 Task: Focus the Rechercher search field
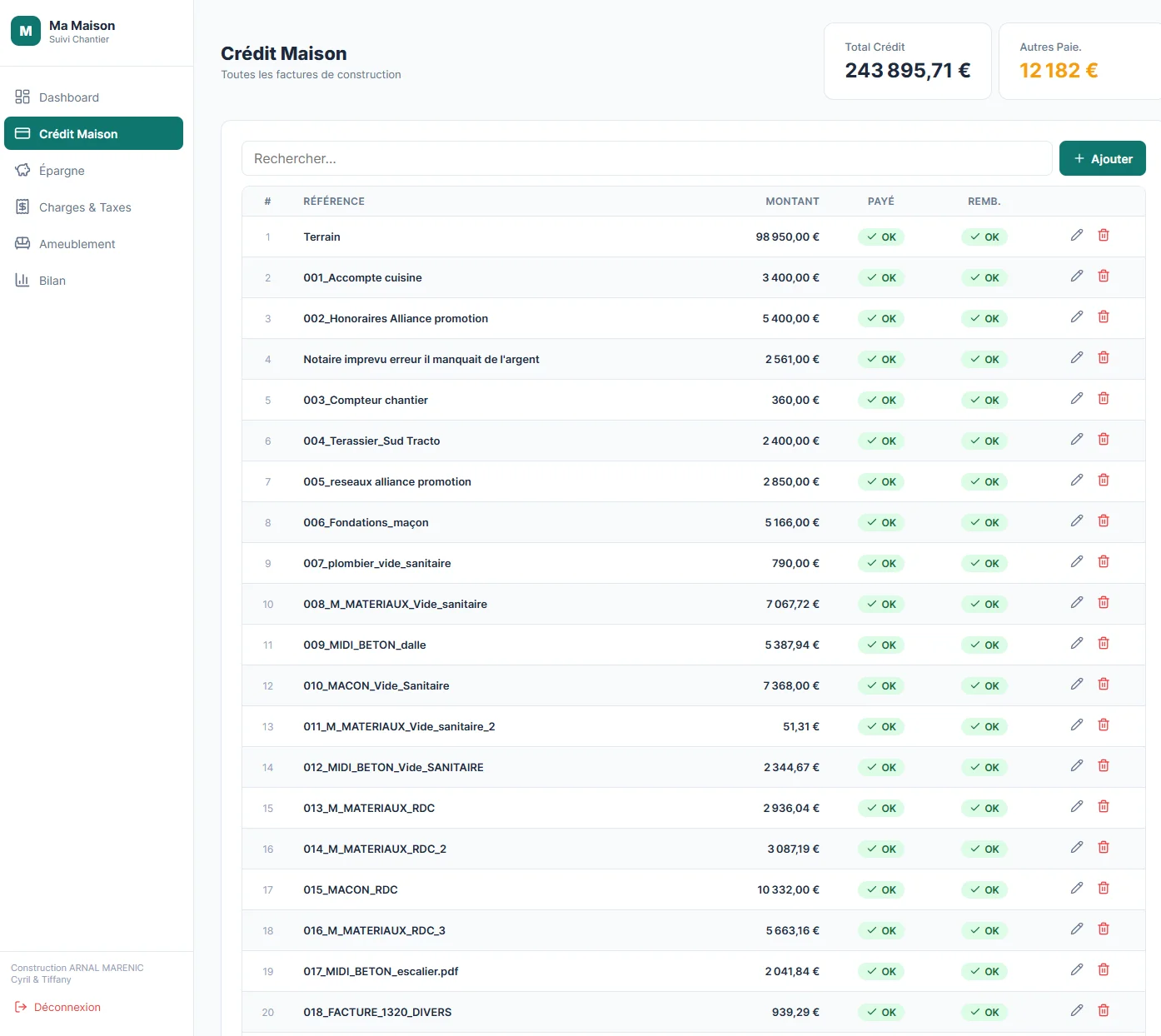pyautogui.click(x=646, y=158)
